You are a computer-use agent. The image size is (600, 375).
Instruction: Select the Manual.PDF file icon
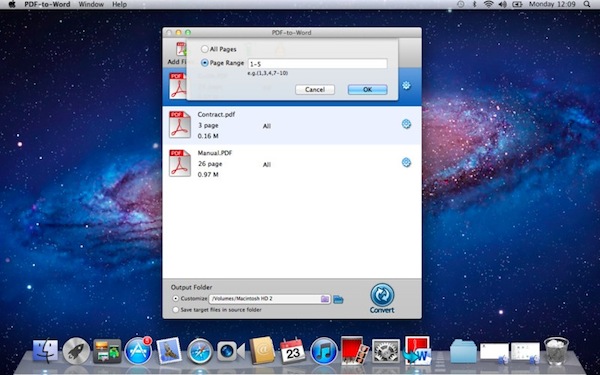click(180, 163)
